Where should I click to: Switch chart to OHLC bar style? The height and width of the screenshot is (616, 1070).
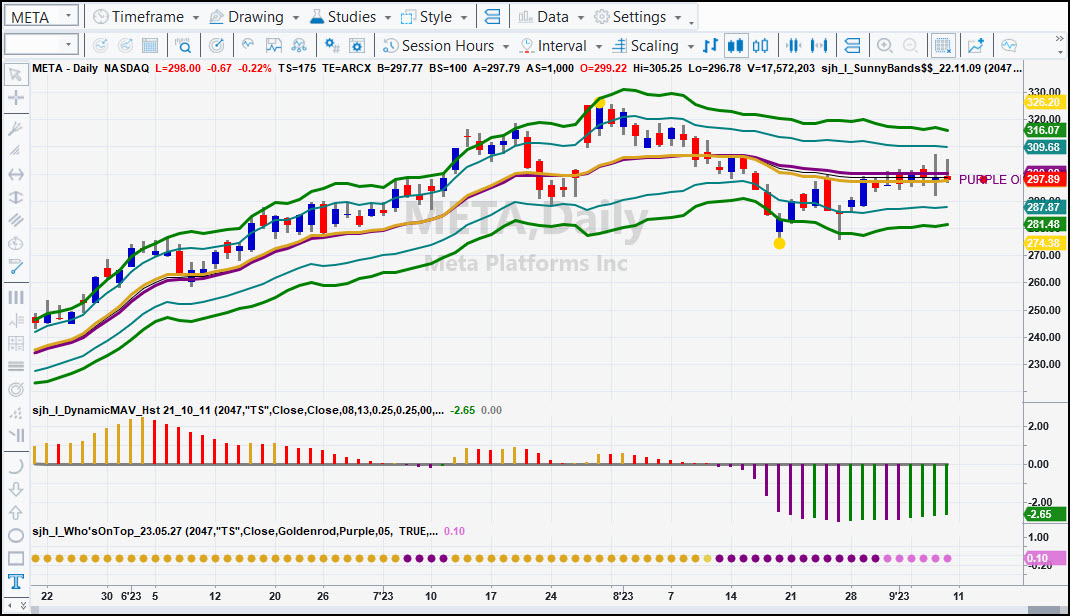click(710, 46)
